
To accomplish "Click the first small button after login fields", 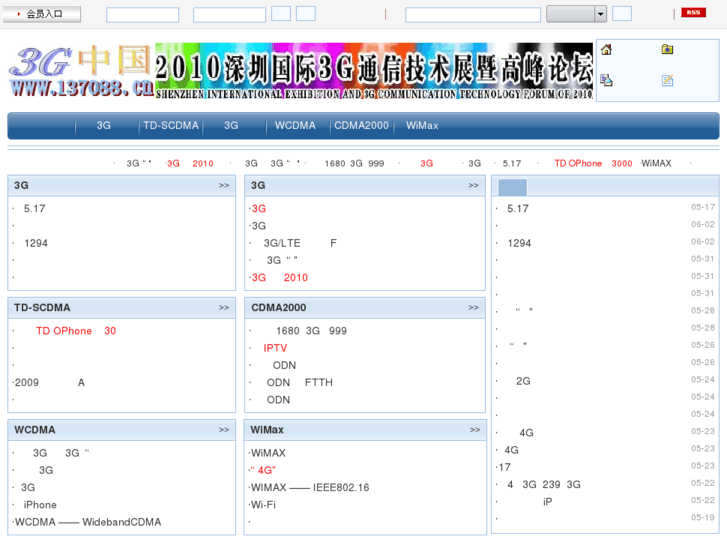I will tap(281, 13).
